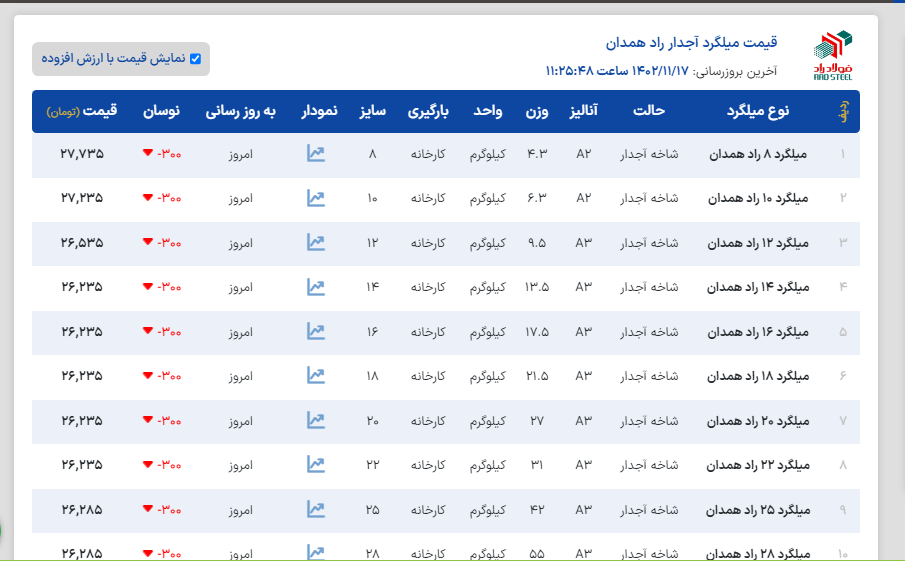Click the Rad Steel logo
Viewport: 905px width, 561px height.
point(832,56)
